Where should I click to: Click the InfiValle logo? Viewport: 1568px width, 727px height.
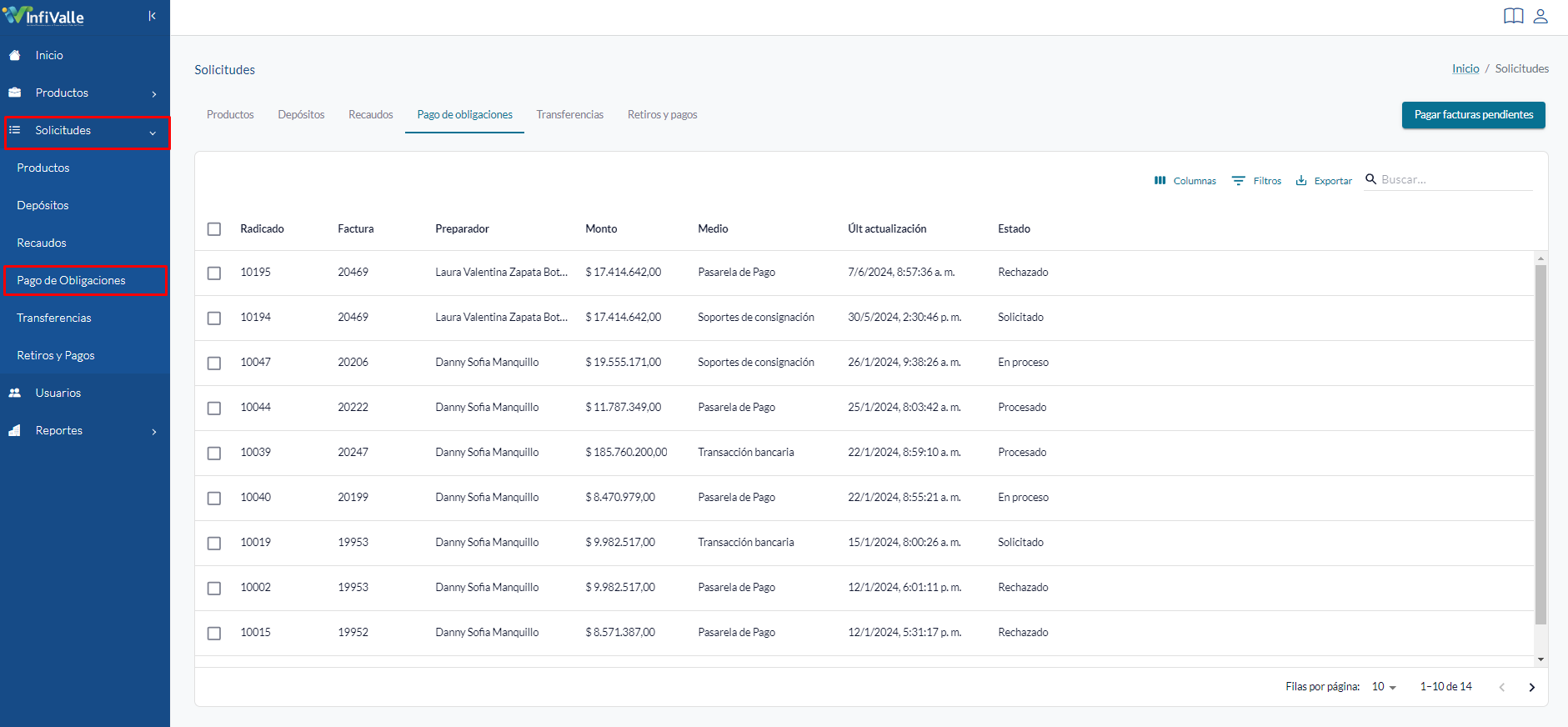(x=43, y=16)
